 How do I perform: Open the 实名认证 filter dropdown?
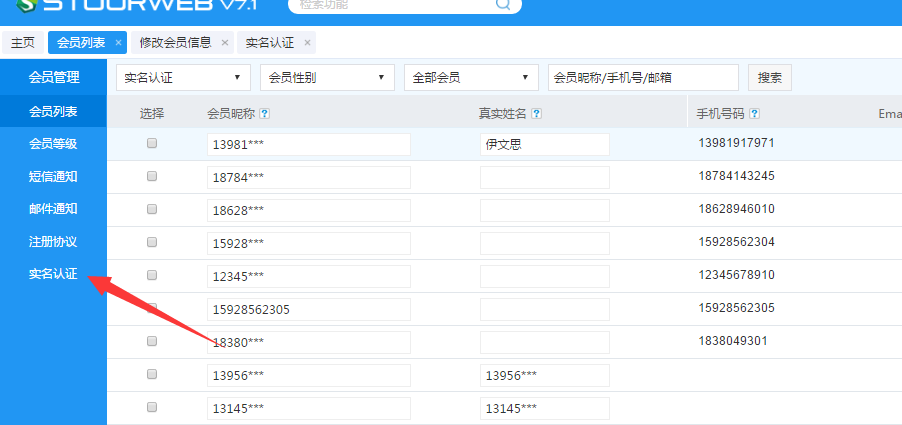tap(183, 77)
